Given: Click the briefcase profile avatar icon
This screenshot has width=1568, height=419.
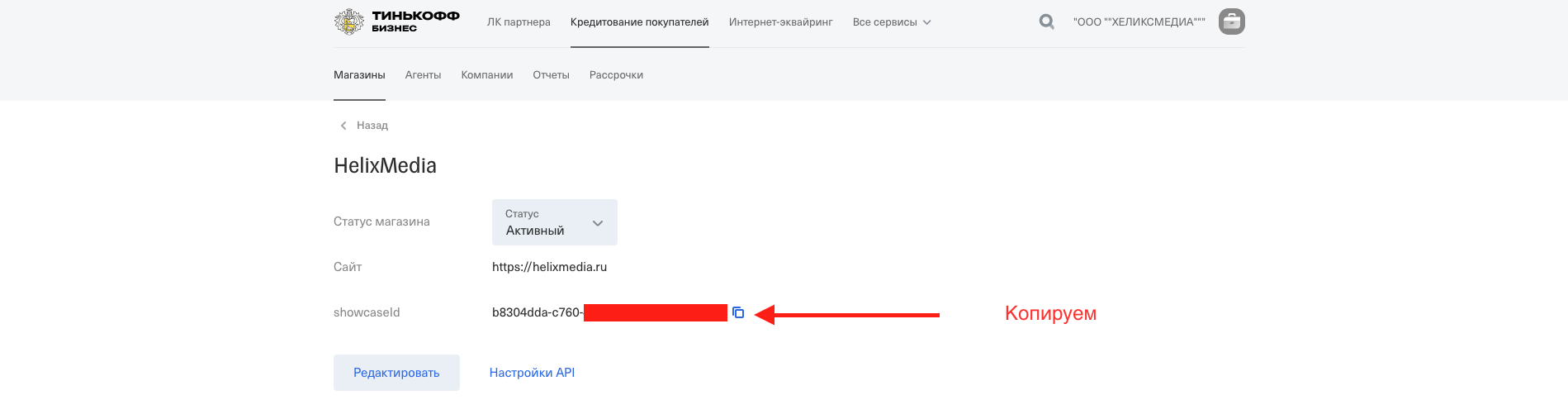Looking at the screenshot, I should [1231, 21].
